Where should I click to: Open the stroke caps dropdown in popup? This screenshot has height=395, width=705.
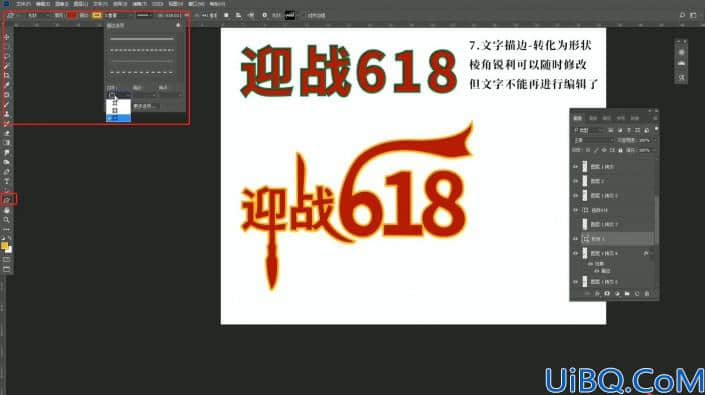tap(144, 95)
